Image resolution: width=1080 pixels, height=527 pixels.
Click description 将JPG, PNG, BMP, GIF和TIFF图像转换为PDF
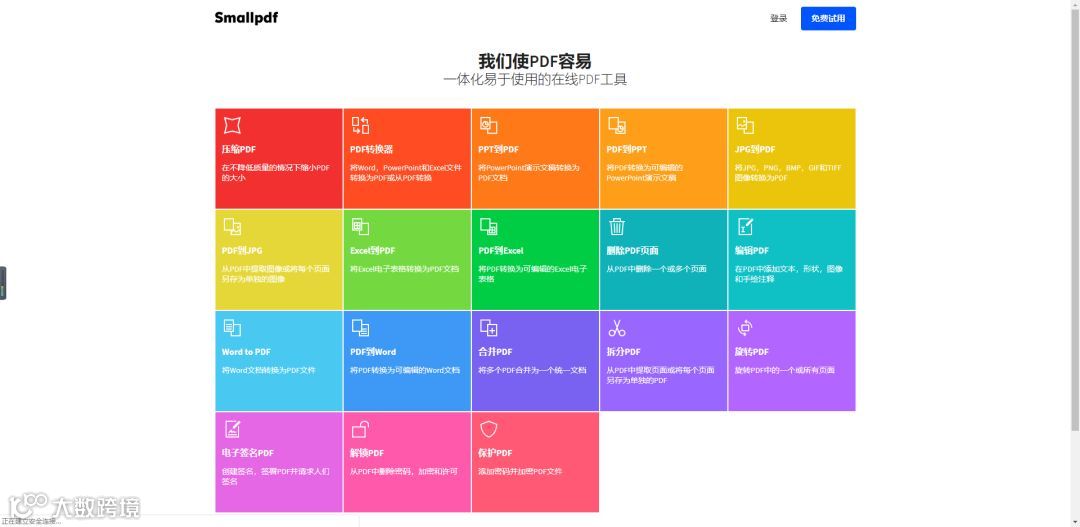tap(788, 173)
